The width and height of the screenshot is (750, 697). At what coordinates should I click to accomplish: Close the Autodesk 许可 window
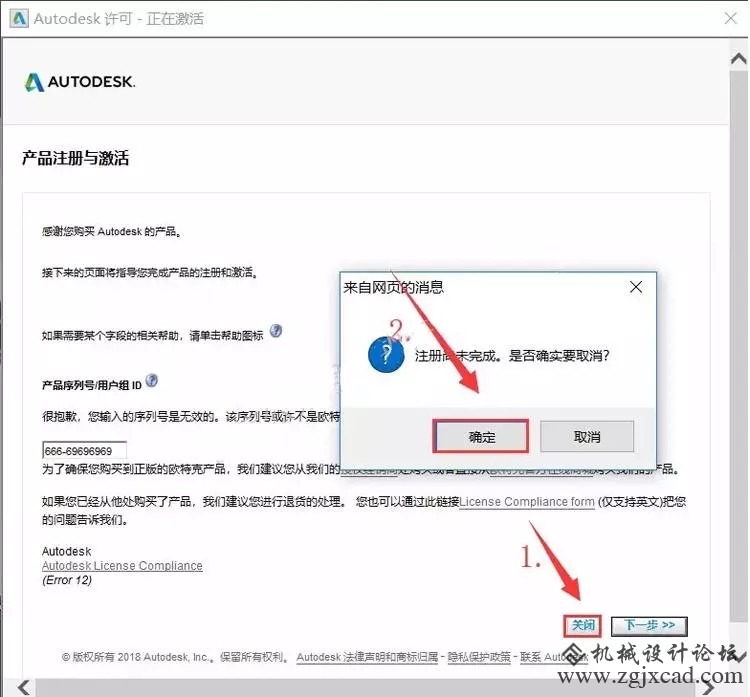[x=730, y=18]
